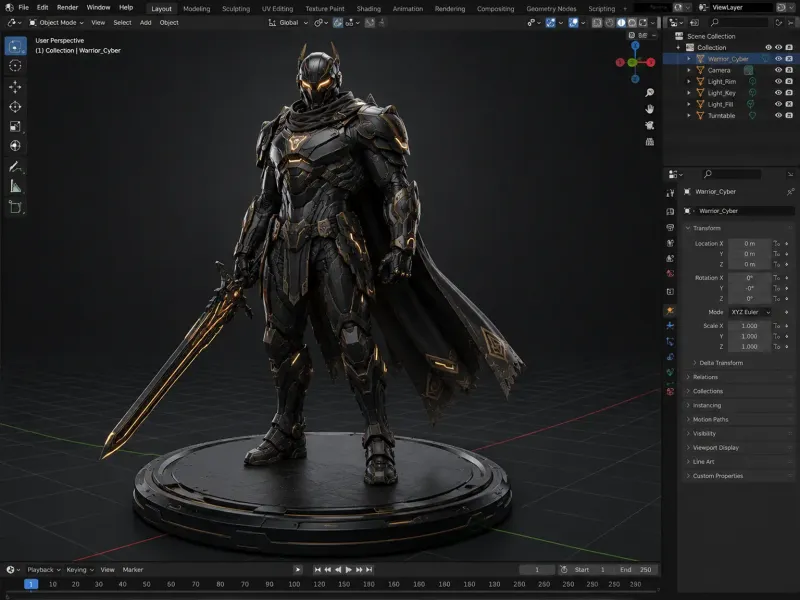Select the Move tool

click(x=15, y=87)
